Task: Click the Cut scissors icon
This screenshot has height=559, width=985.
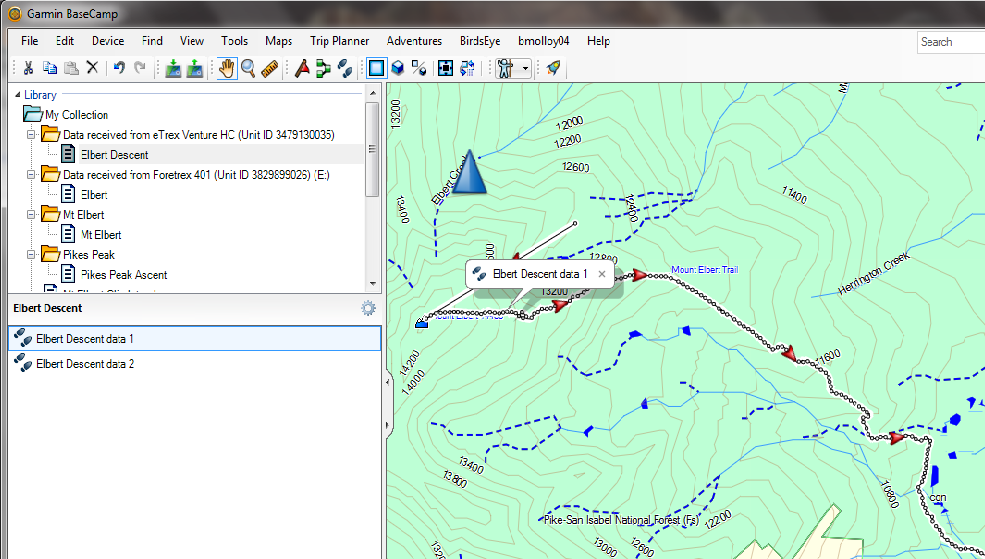Action: coord(28,68)
